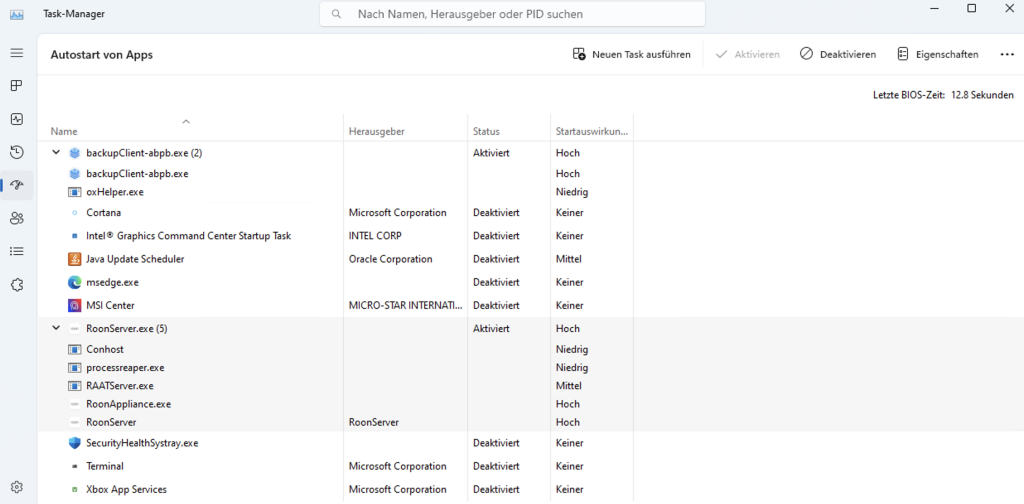Click the sort arrow above Name column
This screenshot has width=1024, height=504.
[186, 121]
